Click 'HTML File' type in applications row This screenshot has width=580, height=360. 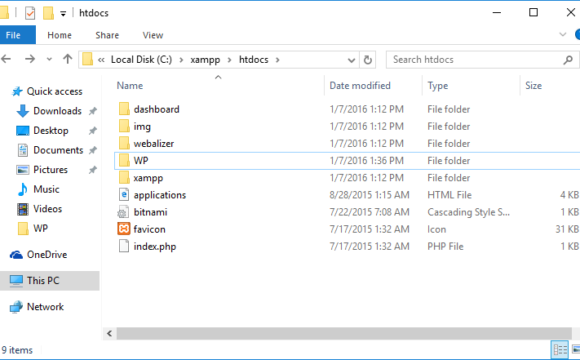[x=449, y=195]
